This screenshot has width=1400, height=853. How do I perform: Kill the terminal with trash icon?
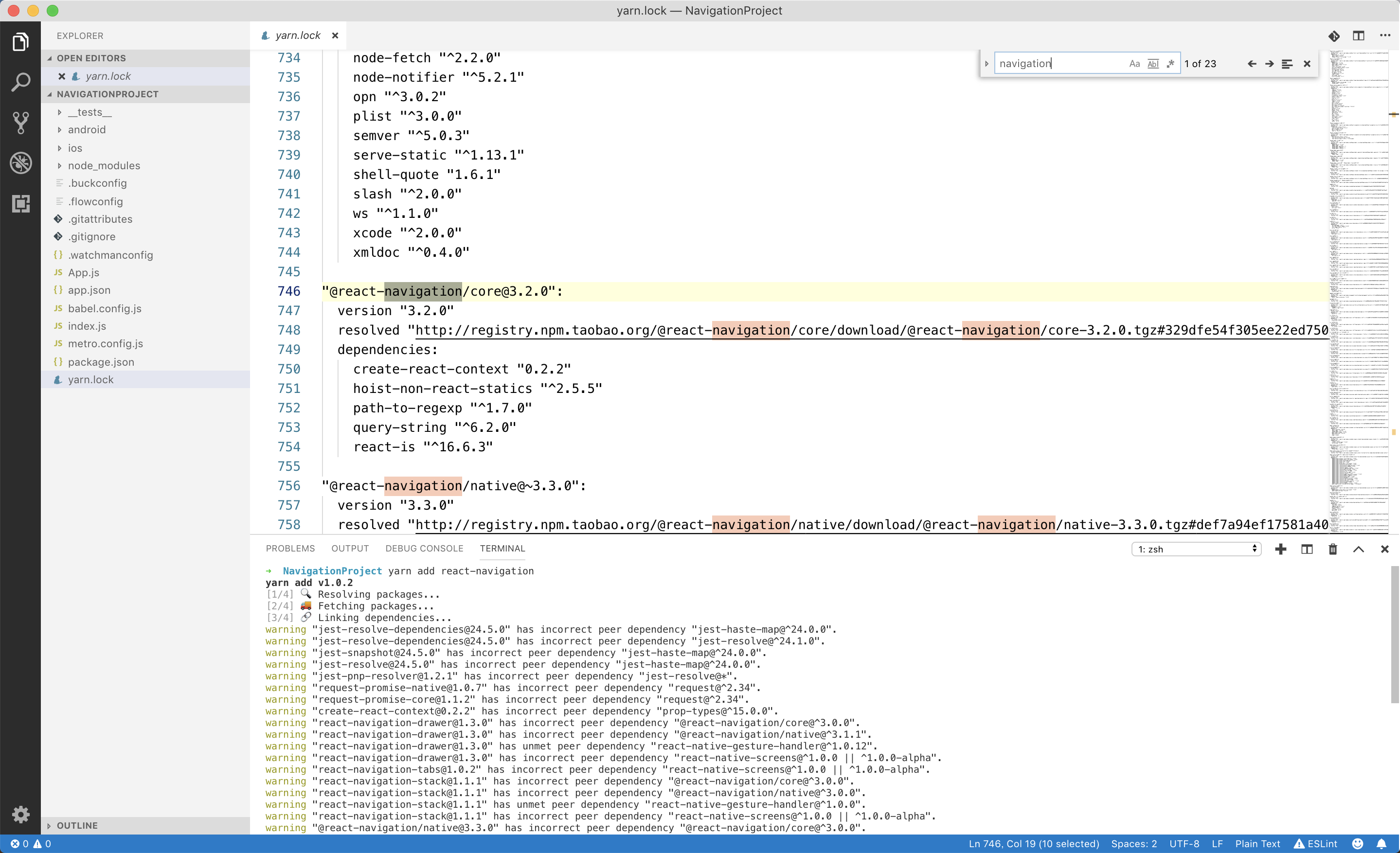(x=1332, y=549)
